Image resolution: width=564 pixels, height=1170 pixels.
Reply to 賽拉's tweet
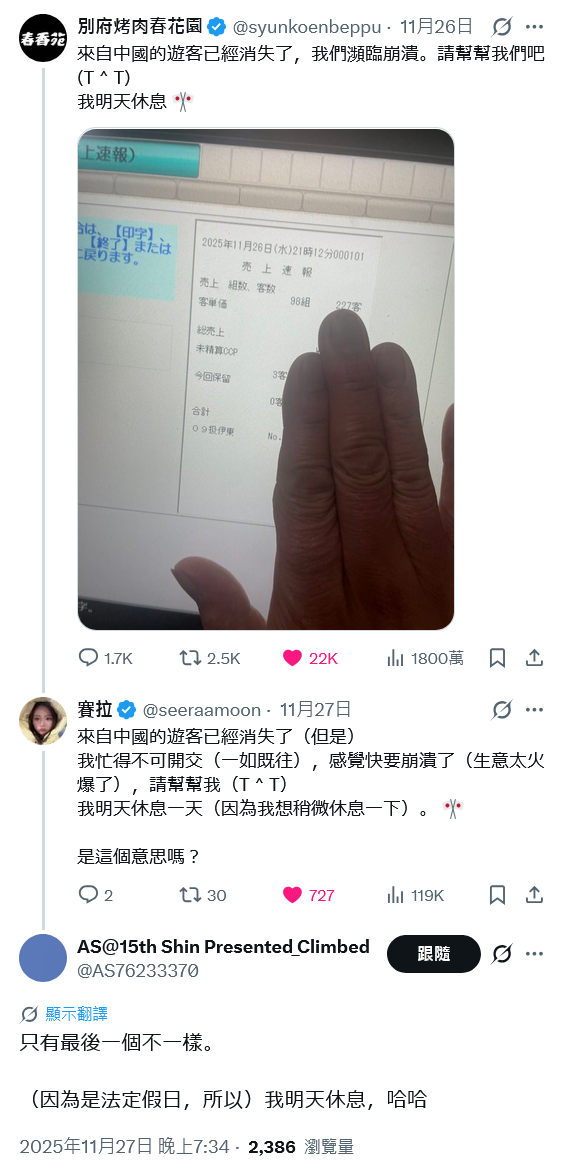coord(95,895)
